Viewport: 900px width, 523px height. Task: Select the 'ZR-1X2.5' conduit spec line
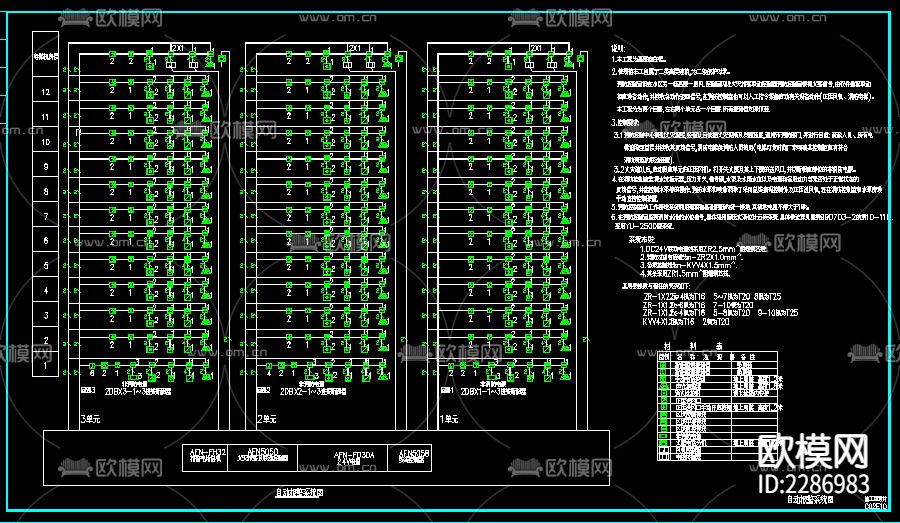click(712, 297)
